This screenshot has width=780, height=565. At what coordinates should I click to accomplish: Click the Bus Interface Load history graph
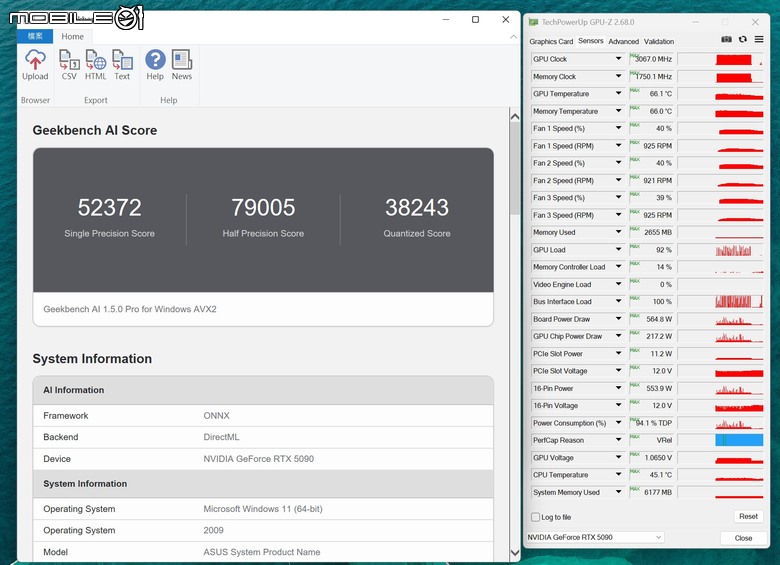(x=739, y=301)
